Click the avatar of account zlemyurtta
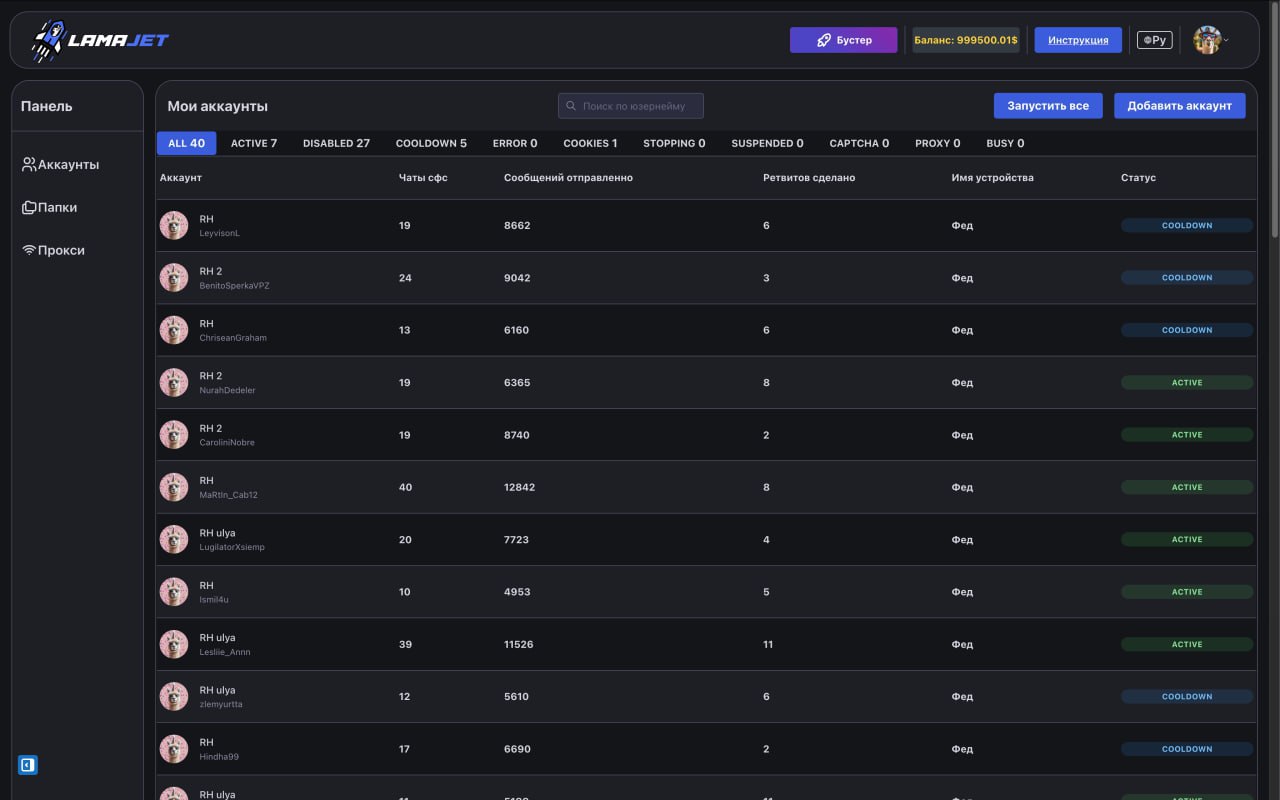 pos(174,696)
